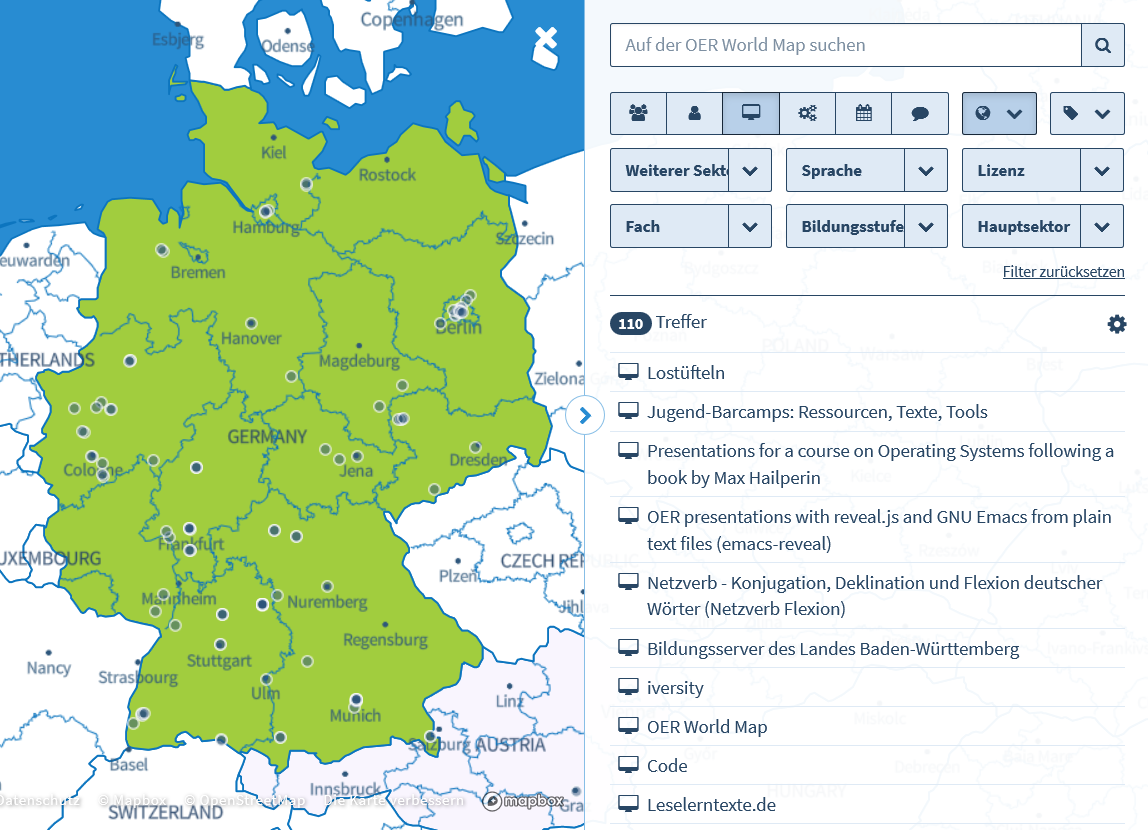Viewport: 1148px width, 830px height.
Task: Open the country globe dropdown
Action: [999, 113]
